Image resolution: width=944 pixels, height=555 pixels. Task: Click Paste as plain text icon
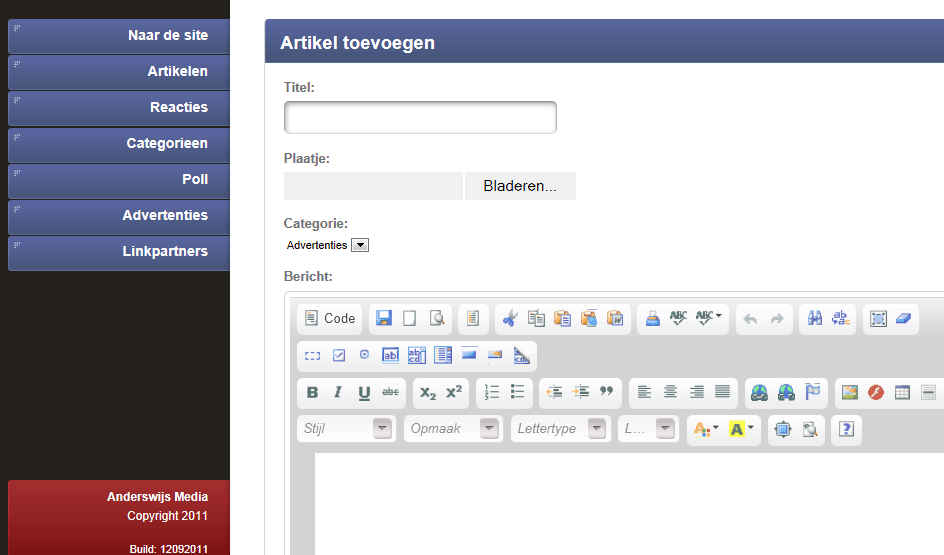pos(589,318)
